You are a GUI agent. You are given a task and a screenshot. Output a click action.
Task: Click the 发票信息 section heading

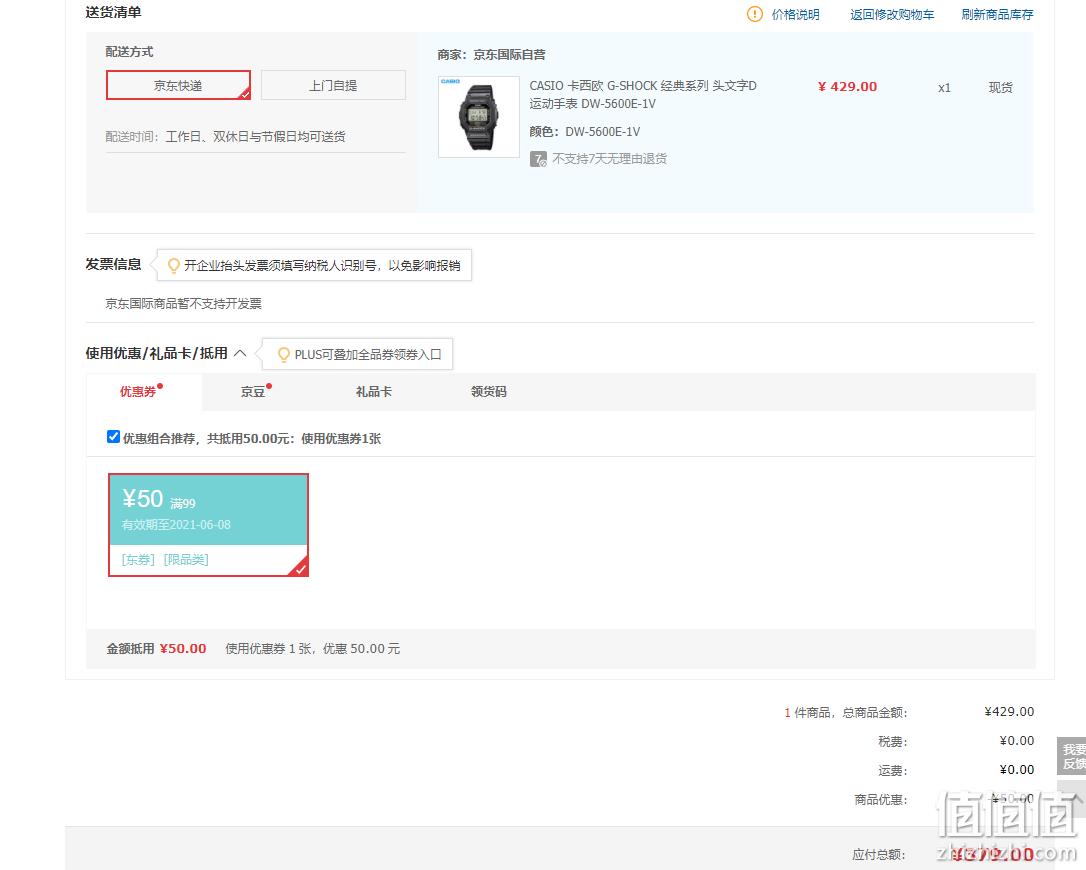click(113, 264)
